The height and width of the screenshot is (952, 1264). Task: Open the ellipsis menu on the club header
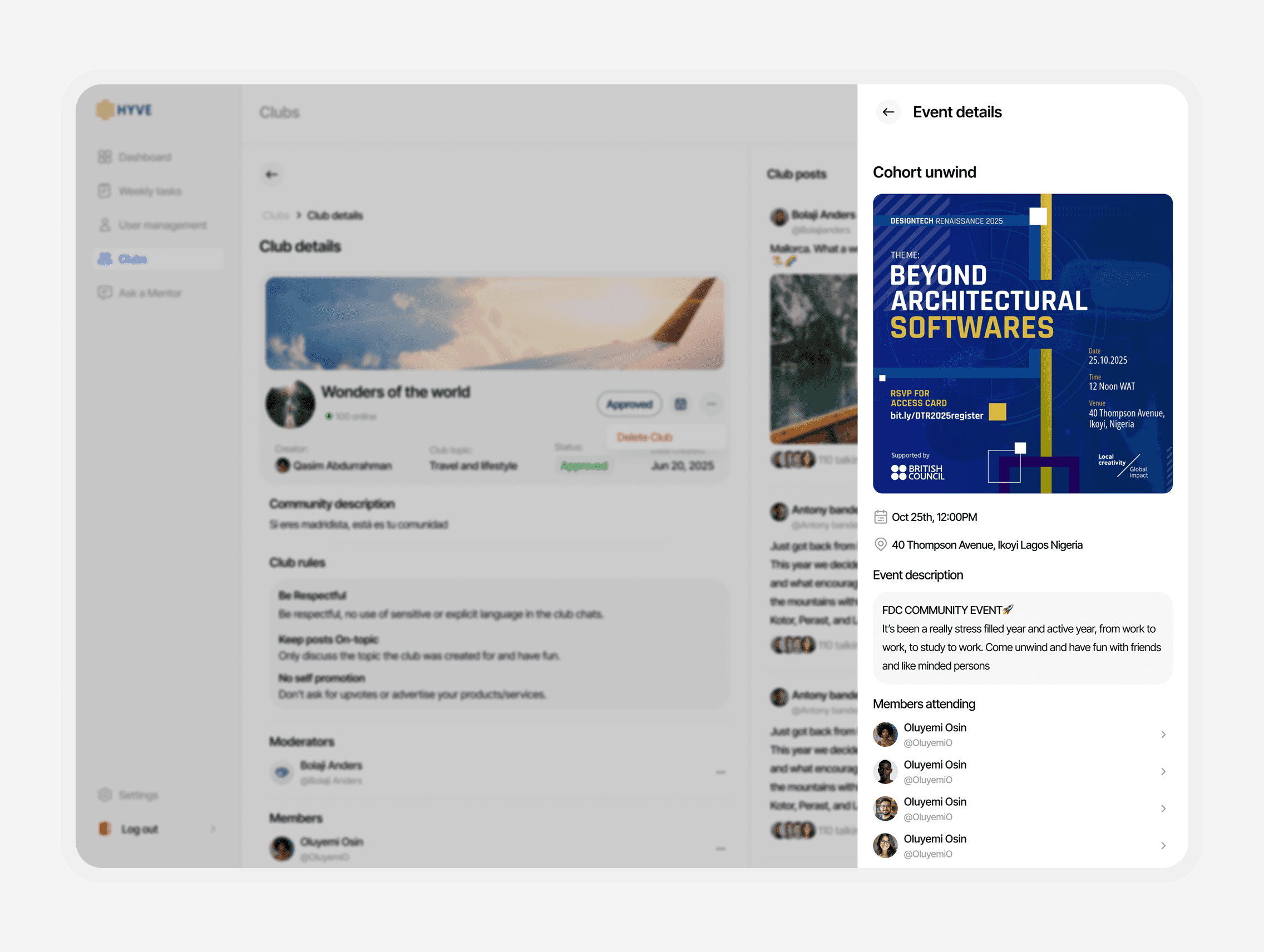(x=712, y=404)
